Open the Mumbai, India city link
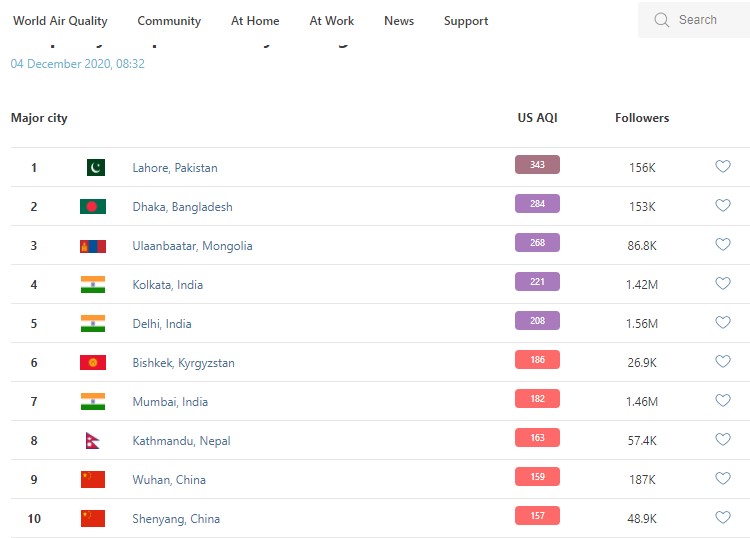The height and width of the screenshot is (538, 750). (170, 402)
